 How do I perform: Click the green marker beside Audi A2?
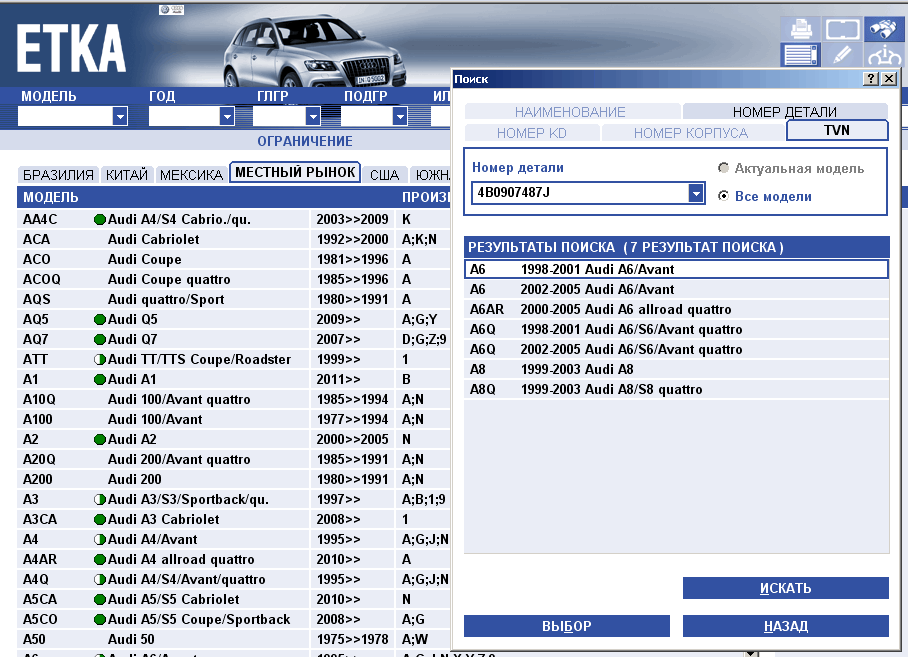point(100,440)
